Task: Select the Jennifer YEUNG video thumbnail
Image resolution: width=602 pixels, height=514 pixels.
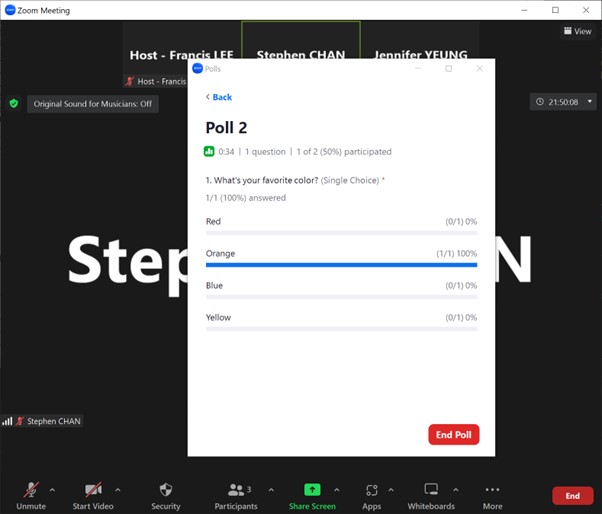Action: tap(421, 40)
